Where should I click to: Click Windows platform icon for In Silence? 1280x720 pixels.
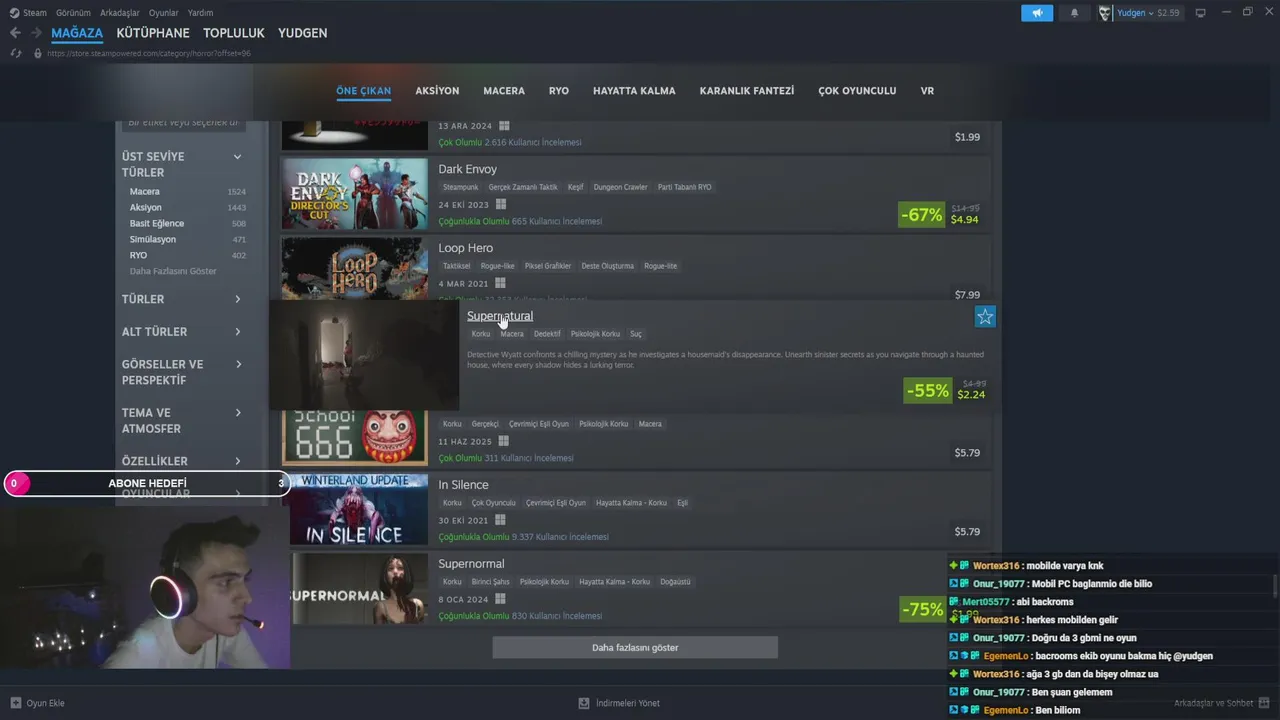501,521
